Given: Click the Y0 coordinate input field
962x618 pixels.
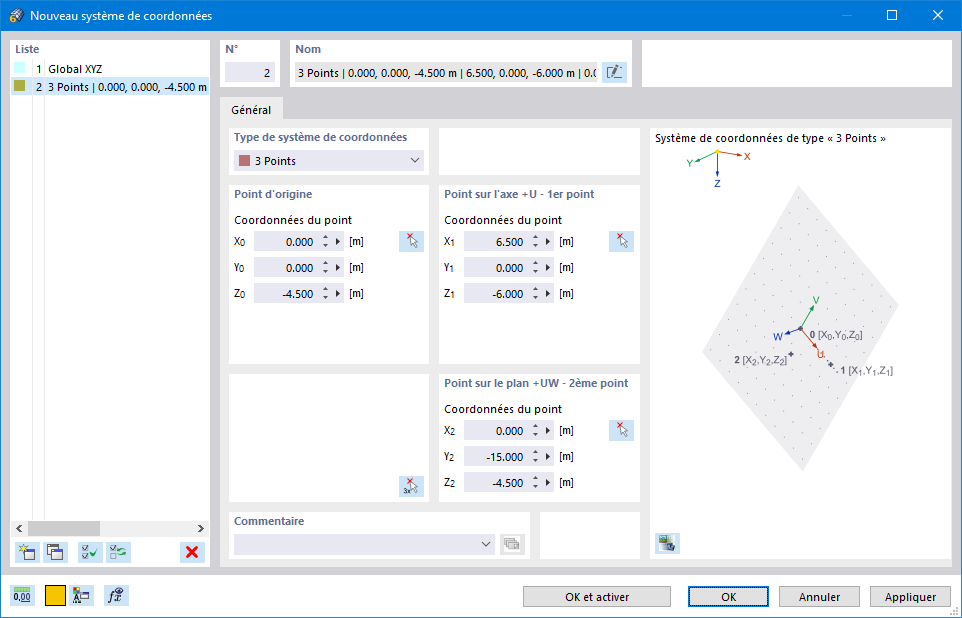Looking at the screenshot, I should (x=287, y=268).
